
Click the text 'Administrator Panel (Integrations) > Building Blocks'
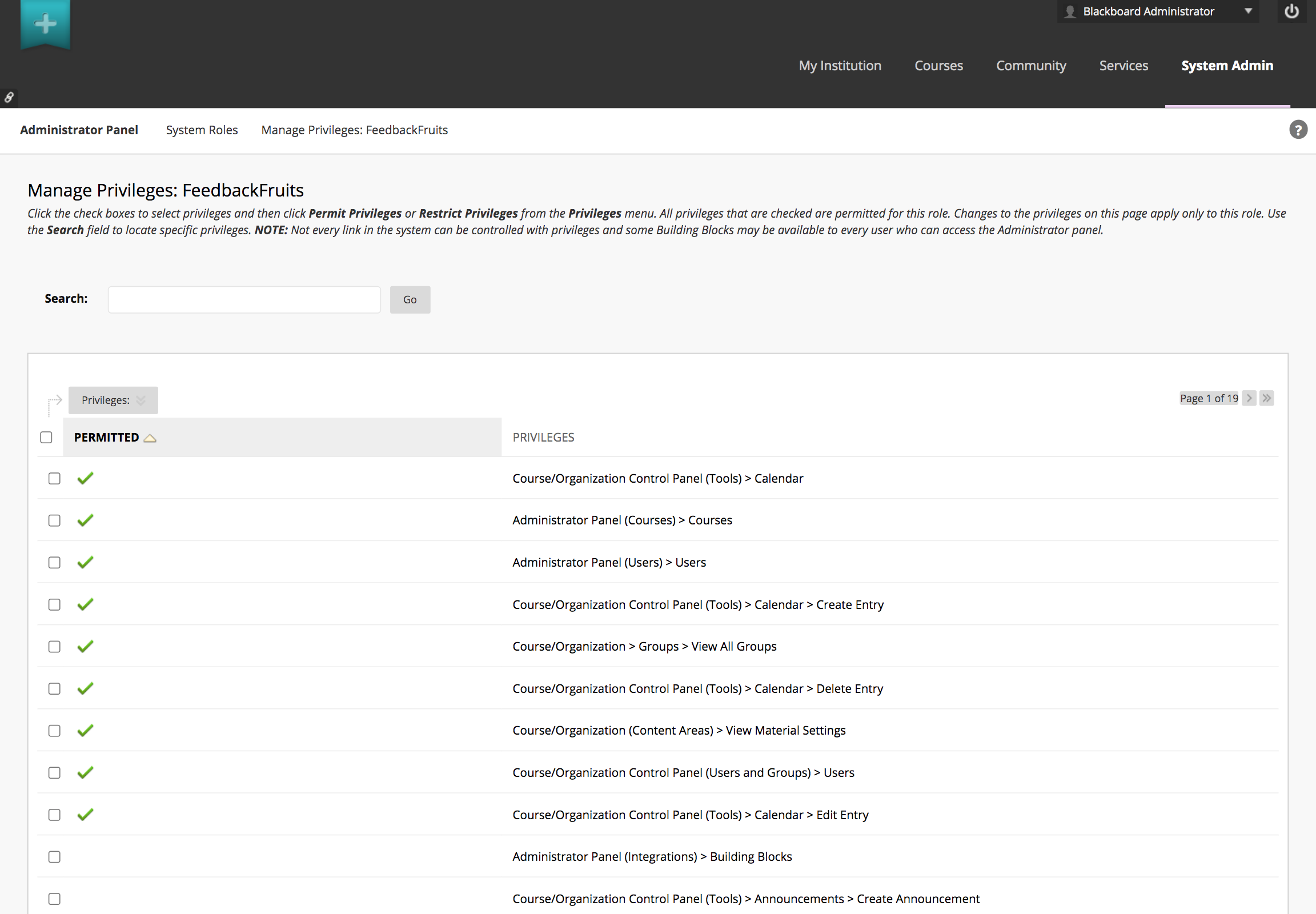click(652, 856)
